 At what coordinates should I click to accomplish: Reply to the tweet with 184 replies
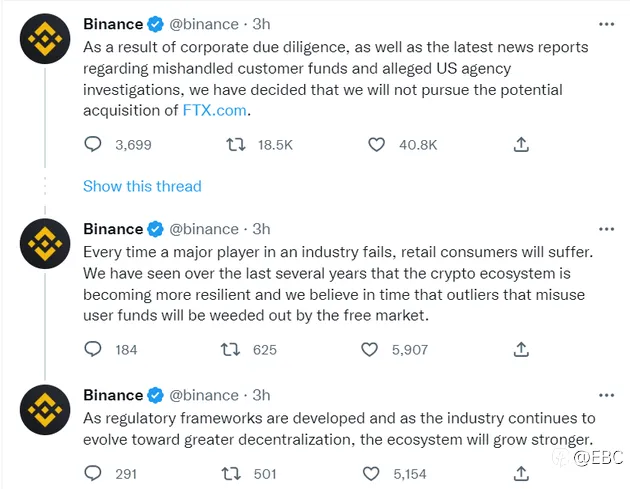coord(93,349)
